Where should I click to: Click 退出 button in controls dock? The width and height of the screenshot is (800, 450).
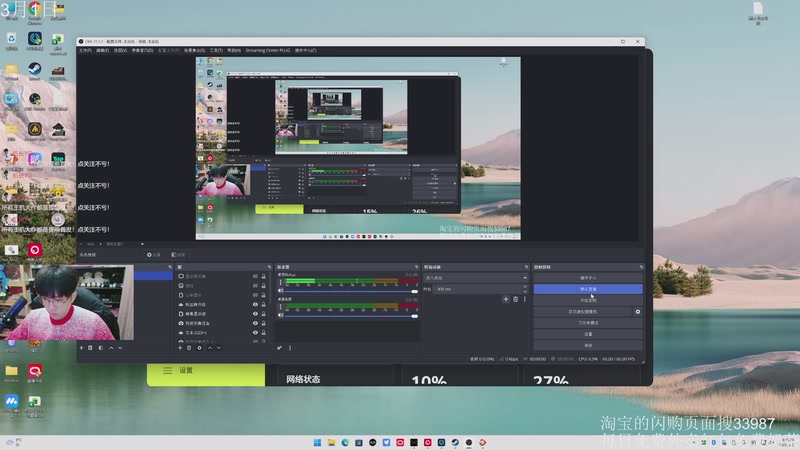[x=588, y=345]
